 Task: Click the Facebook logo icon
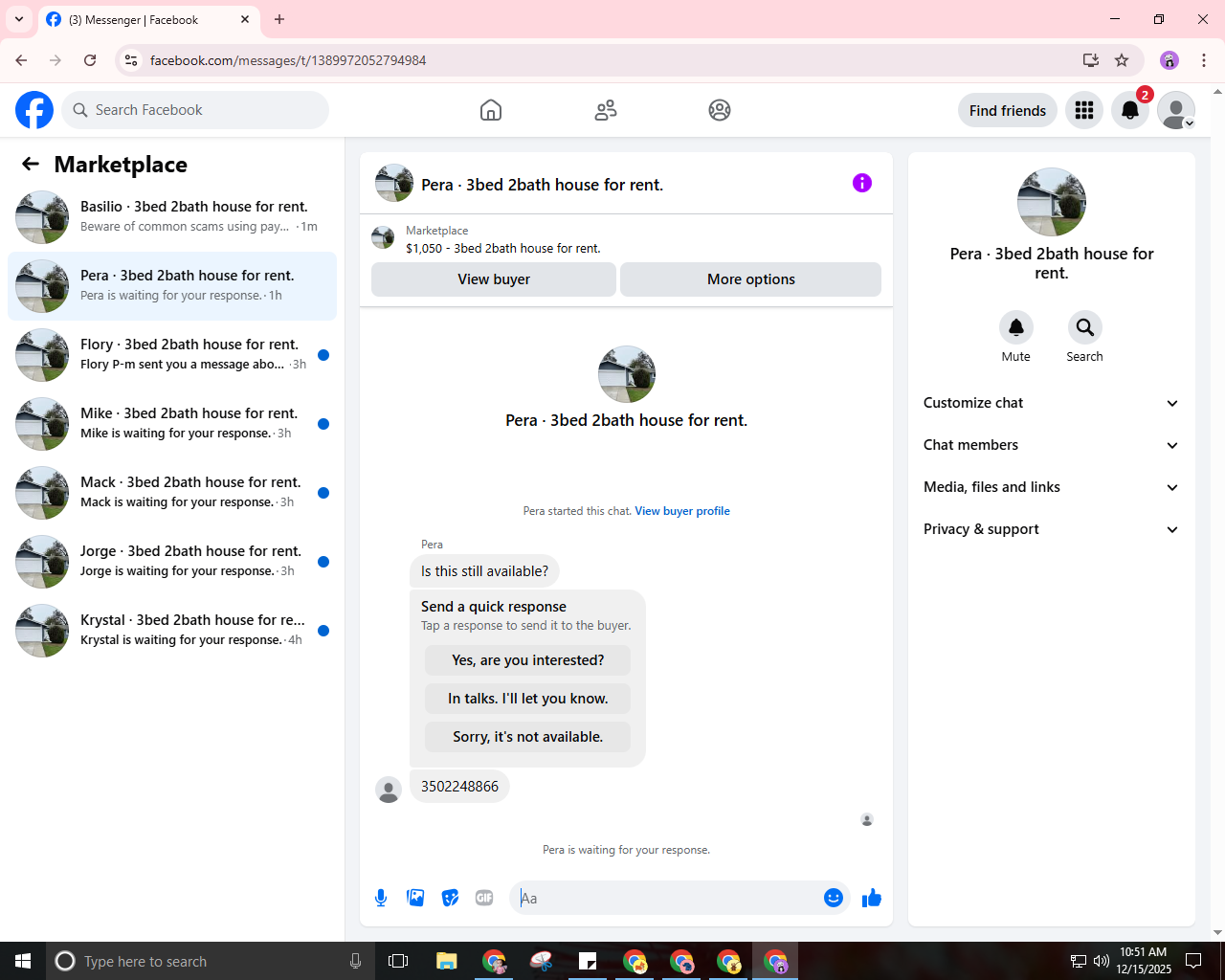(x=34, y=110)
